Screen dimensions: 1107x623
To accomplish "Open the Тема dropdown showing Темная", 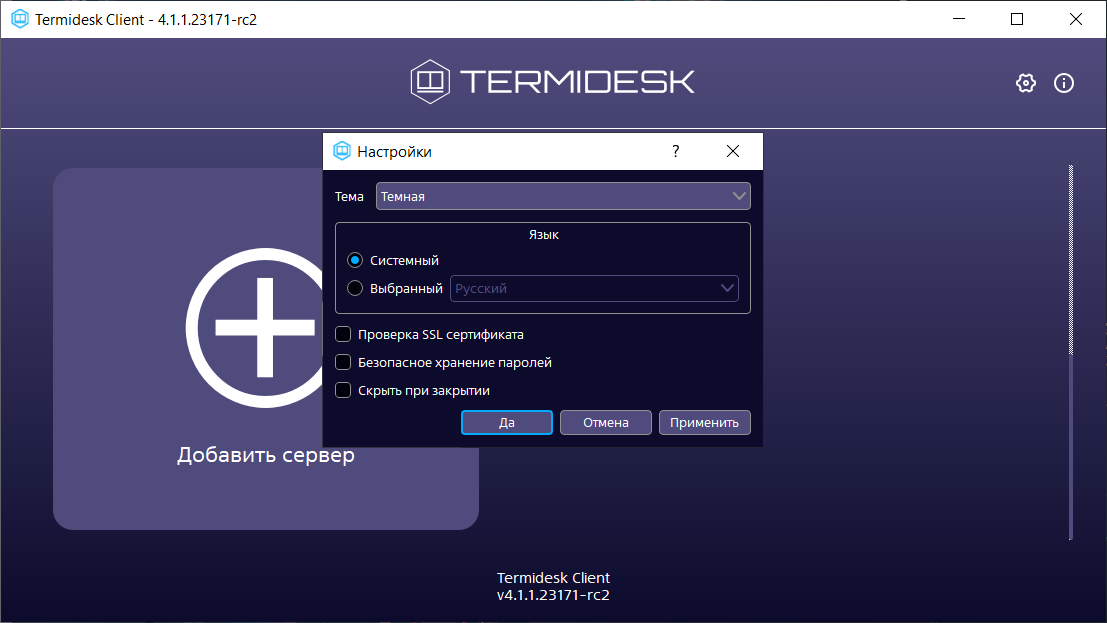I will coord(563,196).
